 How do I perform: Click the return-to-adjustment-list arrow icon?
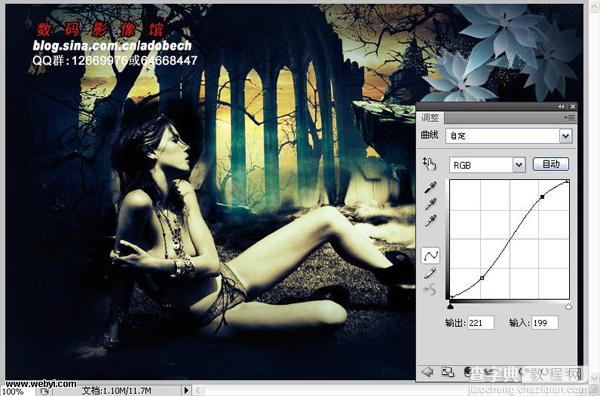tap(427, 372)
